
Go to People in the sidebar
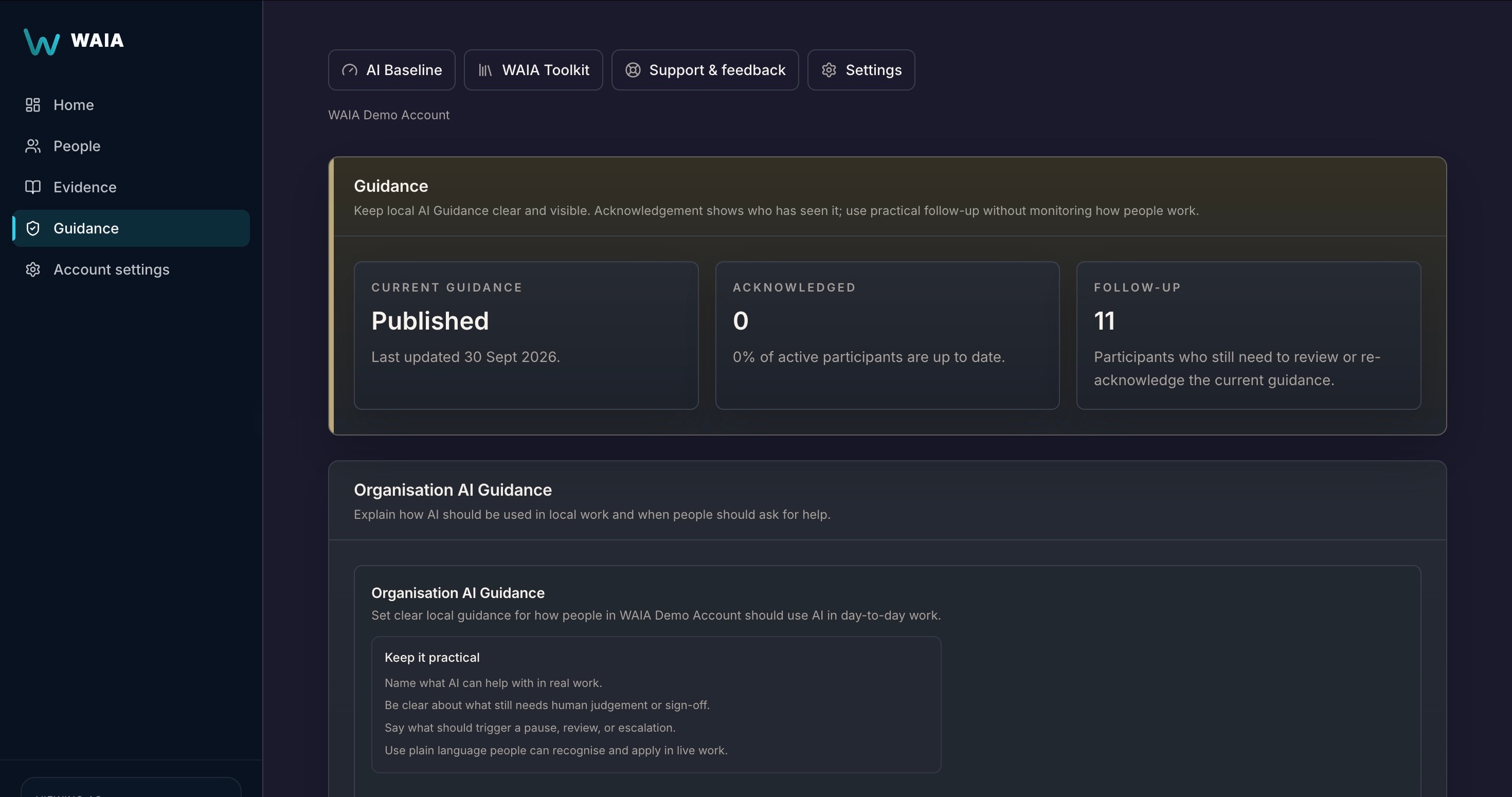[x=131, y=146]
